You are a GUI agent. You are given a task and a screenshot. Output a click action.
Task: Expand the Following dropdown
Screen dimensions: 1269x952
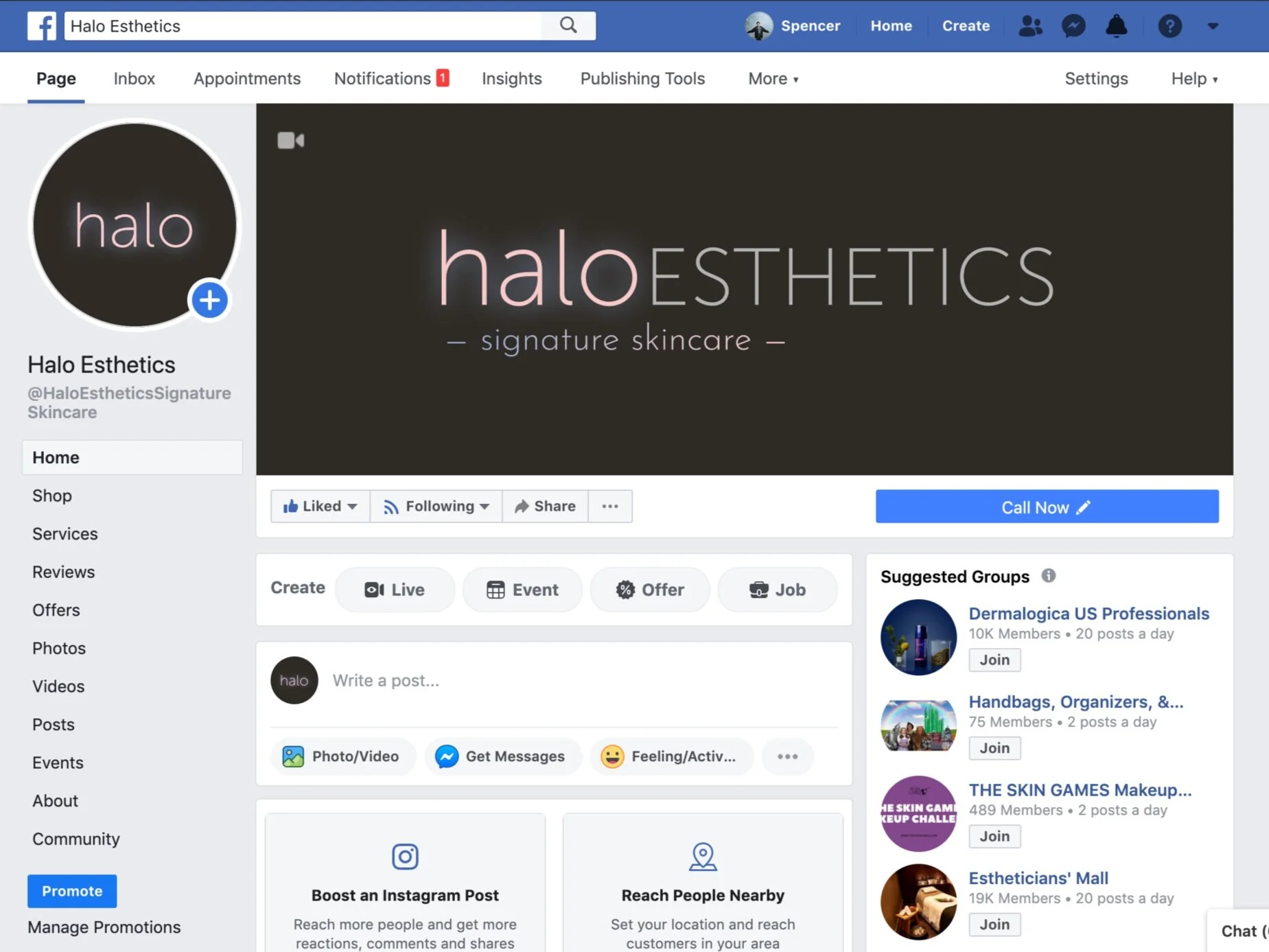(x=436, y=507)
